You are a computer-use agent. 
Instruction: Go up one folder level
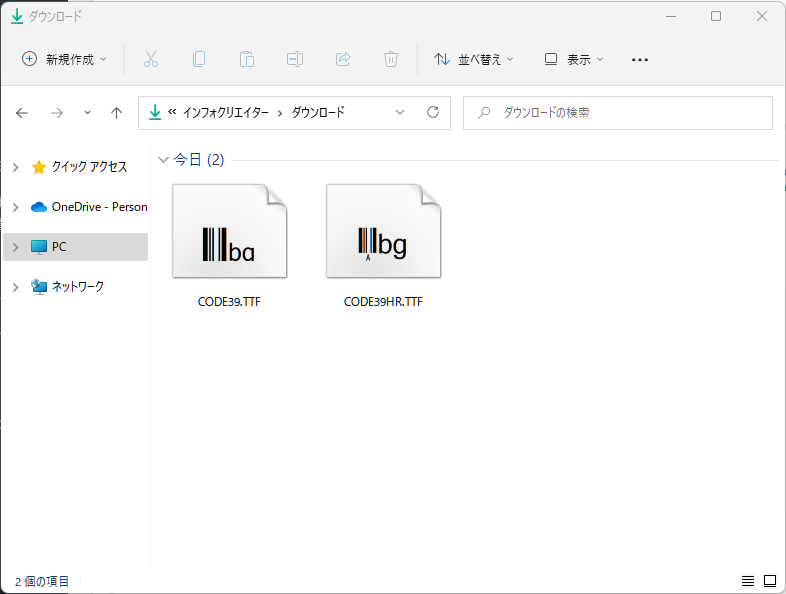coord(116,113)
